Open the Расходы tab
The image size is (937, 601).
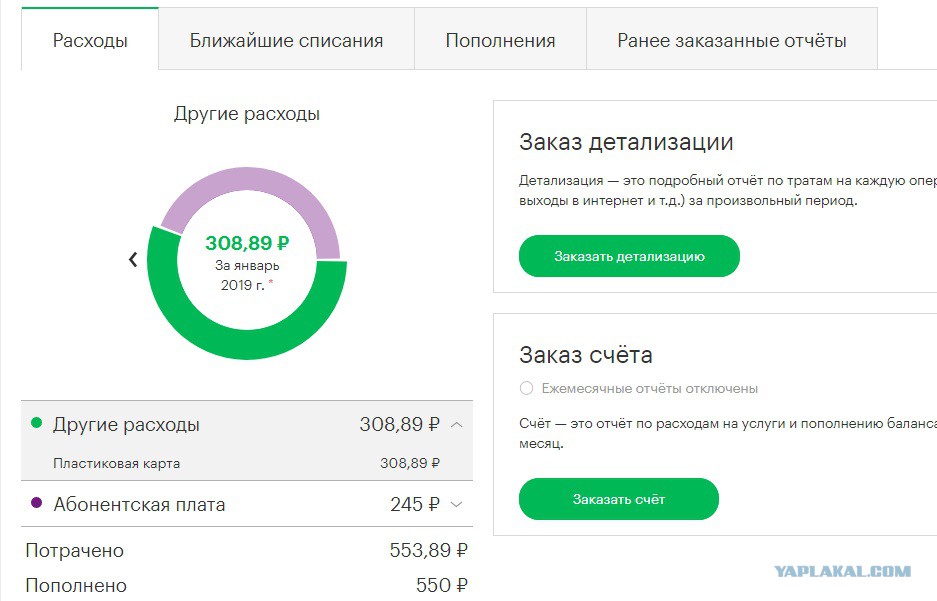(90, 39)
